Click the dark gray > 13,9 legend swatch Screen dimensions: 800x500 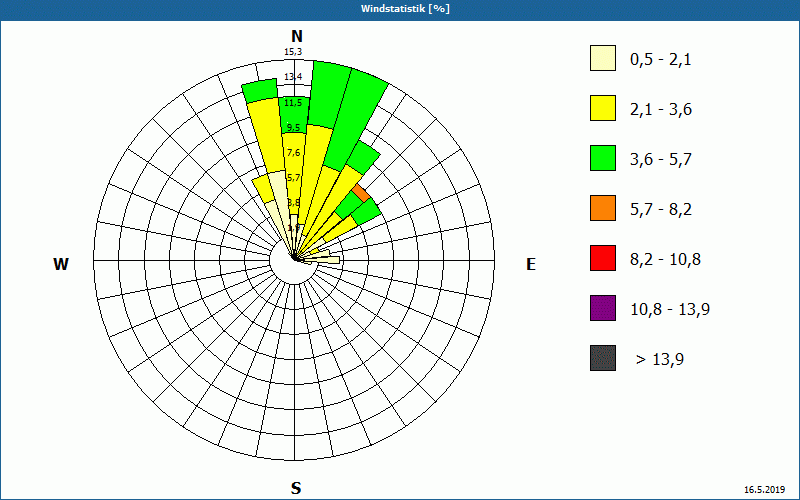click(x=603, y=358)
